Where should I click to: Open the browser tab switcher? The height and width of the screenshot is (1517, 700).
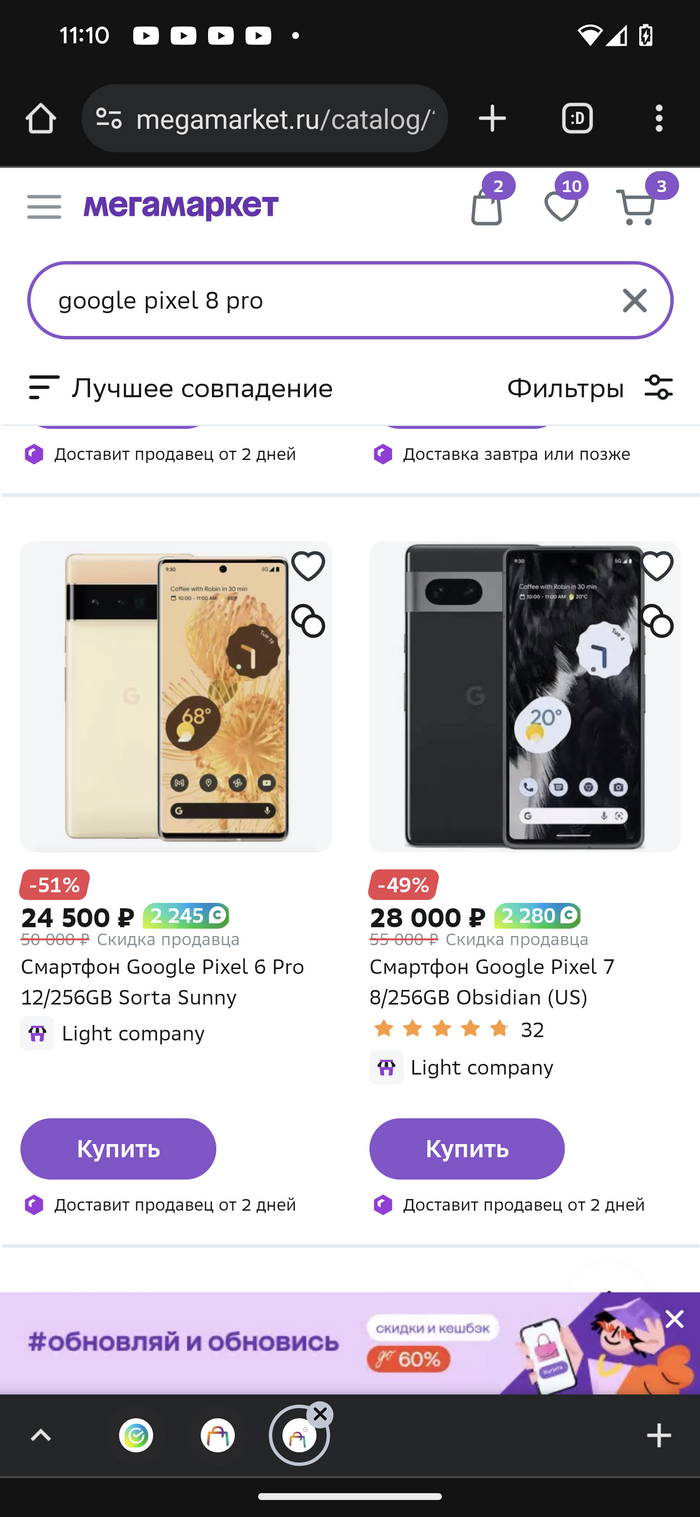pos(577,119)
